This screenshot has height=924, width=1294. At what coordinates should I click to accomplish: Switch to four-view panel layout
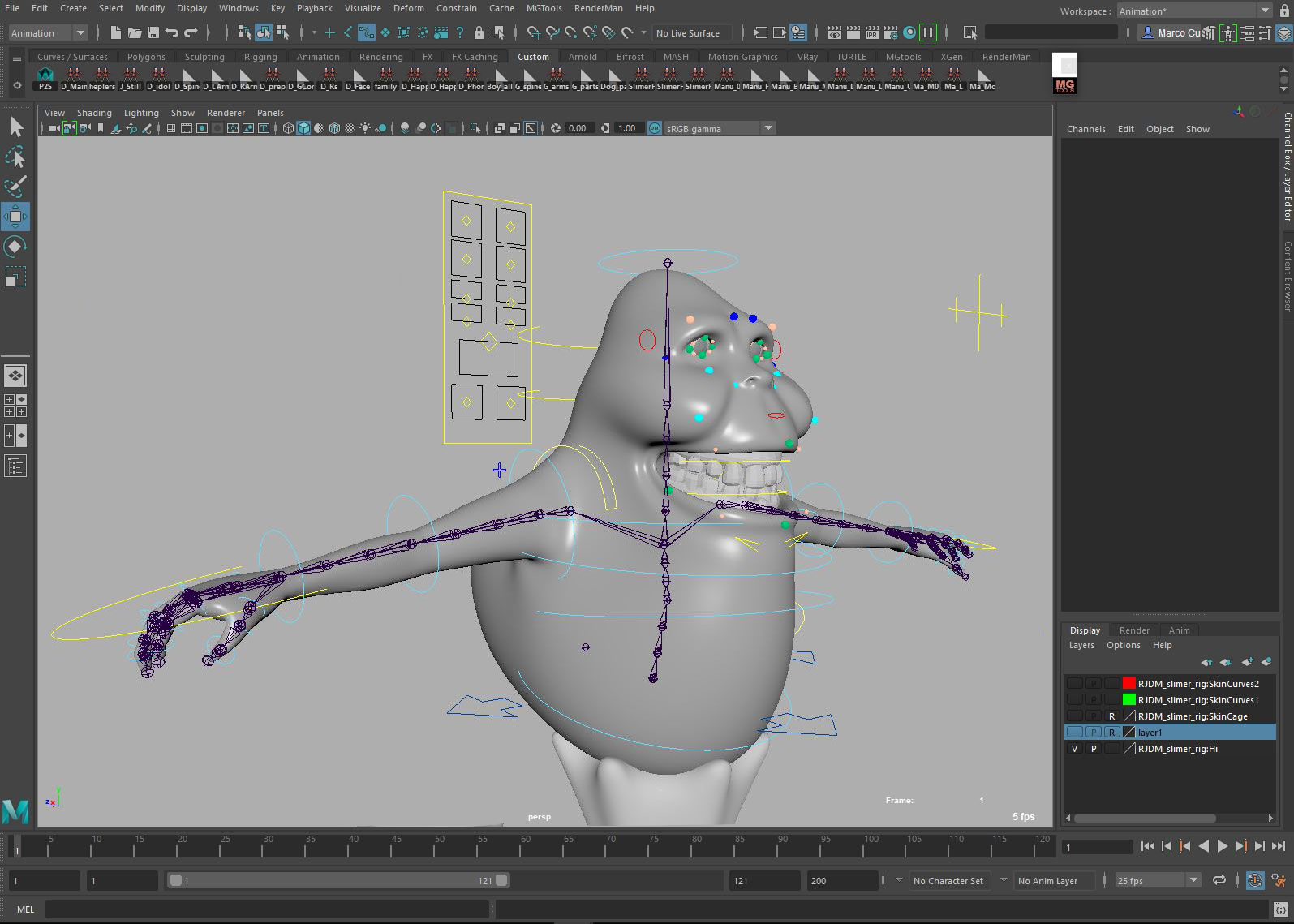point(15,406)
